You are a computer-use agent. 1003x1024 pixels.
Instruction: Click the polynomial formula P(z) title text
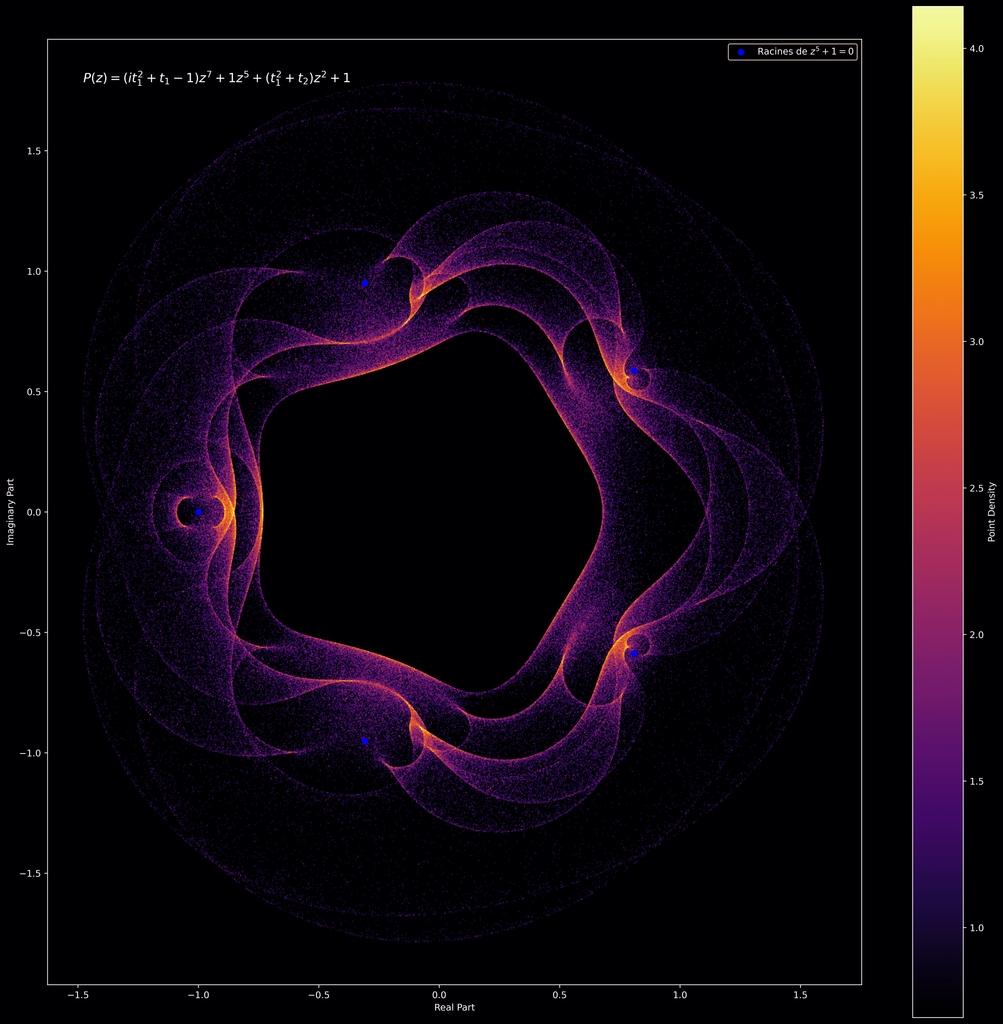(x=216, y=78)
